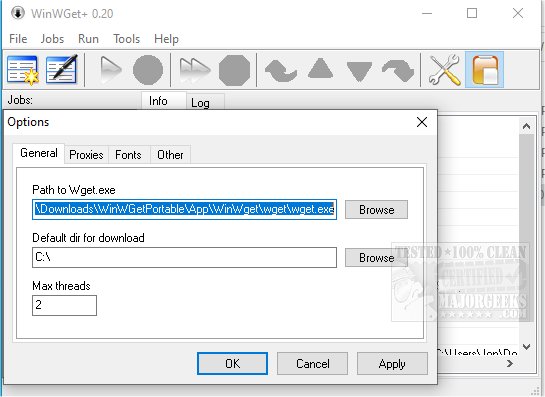The height and width of the screenshot is (397, 545).
Task: Apply the option changes
Action: [392, 364]
